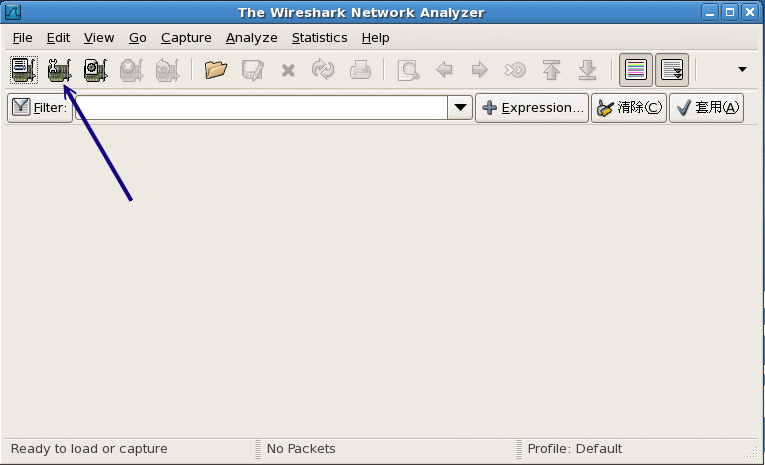Open the Capture menu
Screen dimensions: 765x465
pos(186,38)
